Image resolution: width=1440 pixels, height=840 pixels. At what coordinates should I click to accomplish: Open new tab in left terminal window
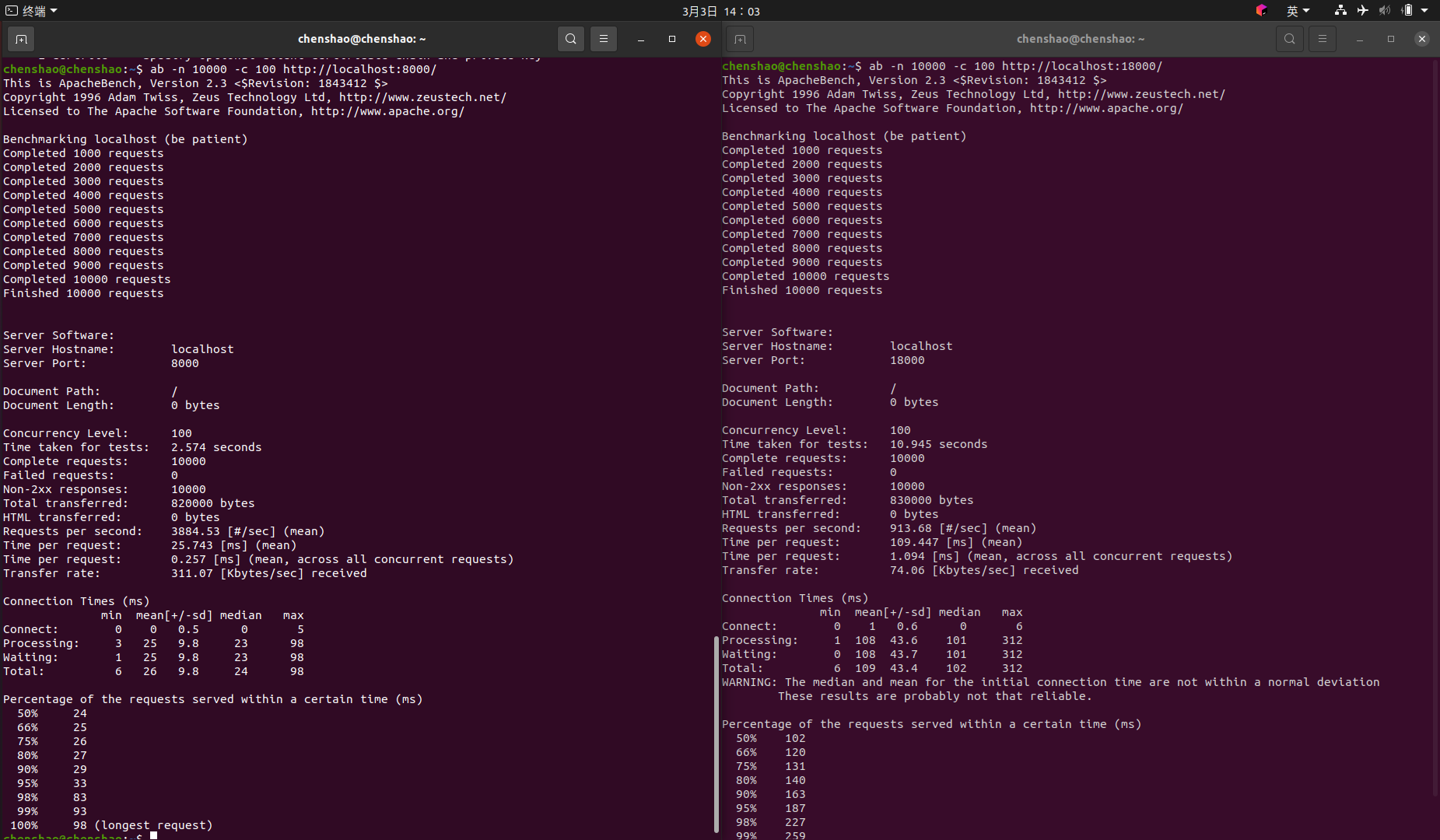(21, 39)
